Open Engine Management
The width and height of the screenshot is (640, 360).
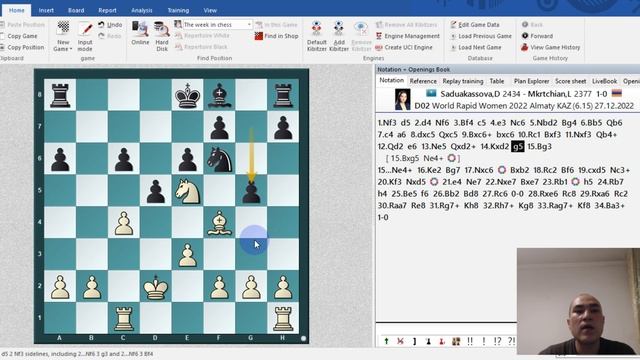pos(407,36)
